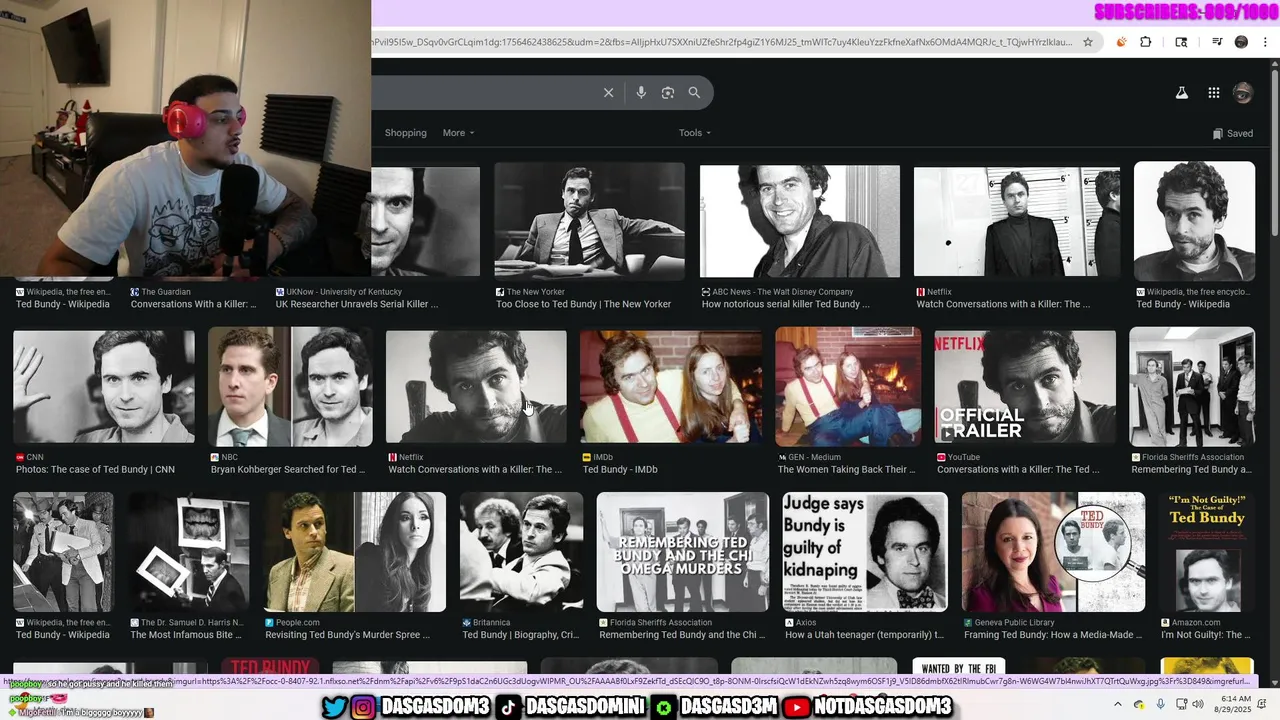Open the People.com man and woman thumbnail
This screenshot has width=1280, height=720.
coord(355,551)
